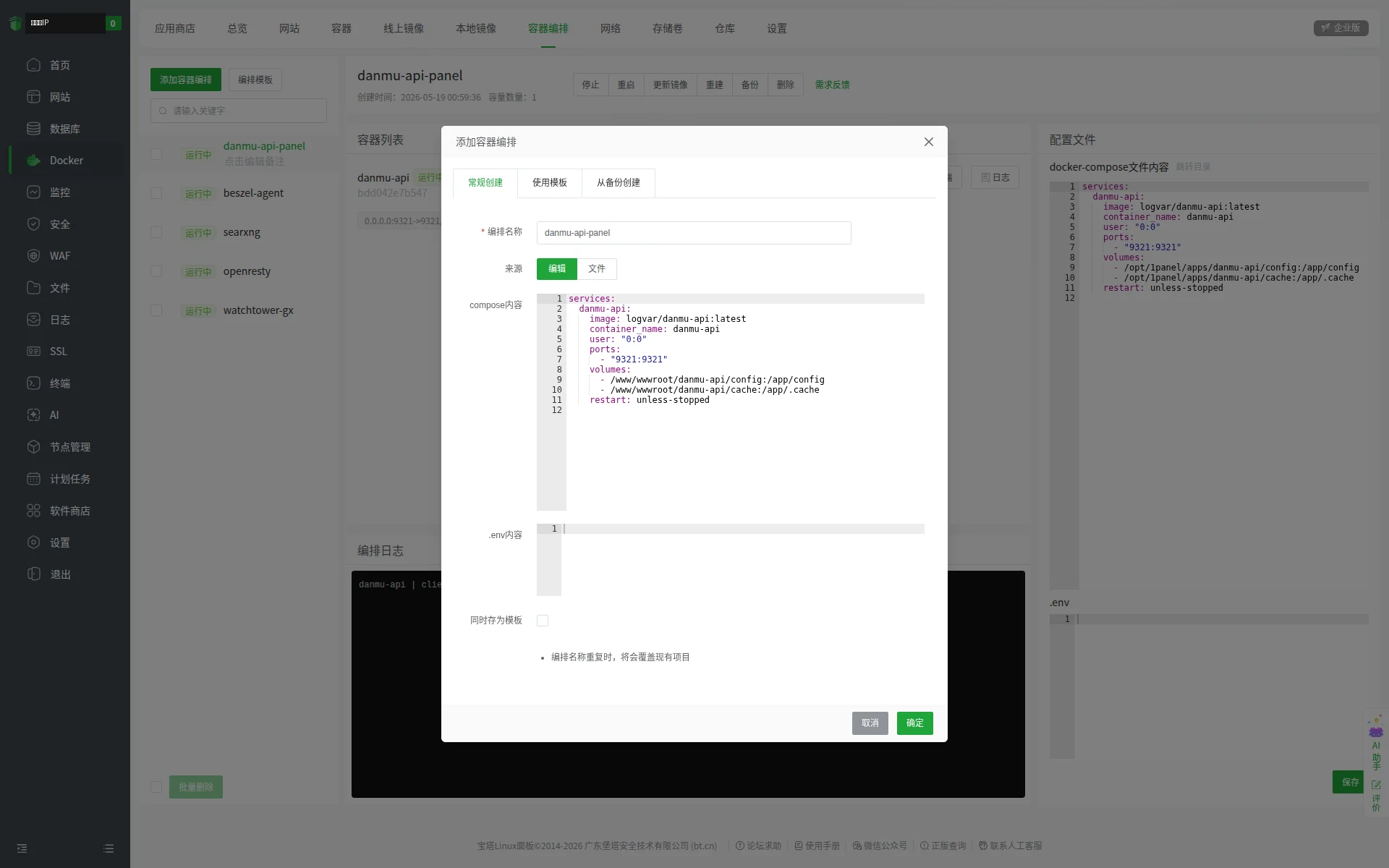Screen dimensions: 1389x868
Task: Open the 文件 folder icon
Action: (33, 288)
